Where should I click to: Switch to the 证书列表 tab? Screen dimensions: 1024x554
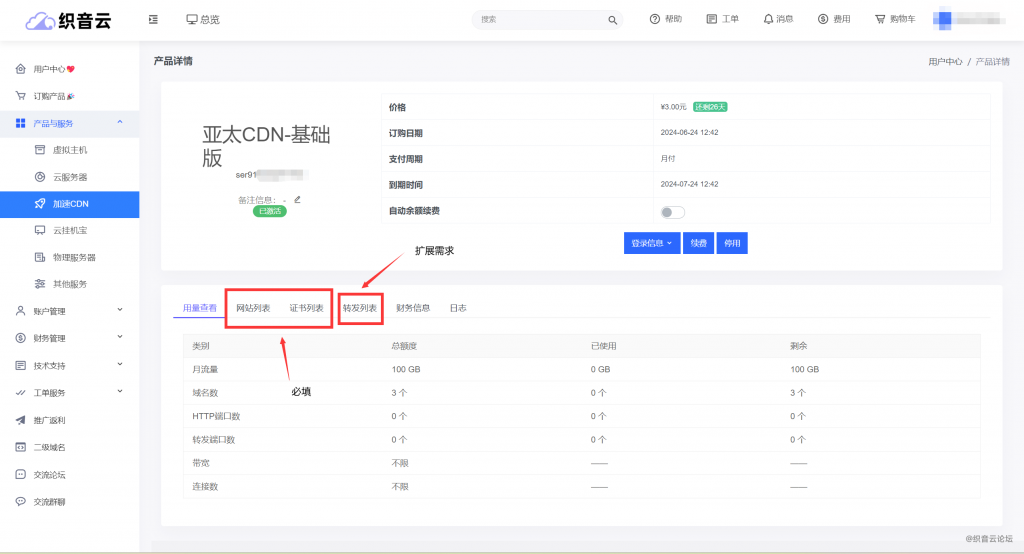[306, 308]
